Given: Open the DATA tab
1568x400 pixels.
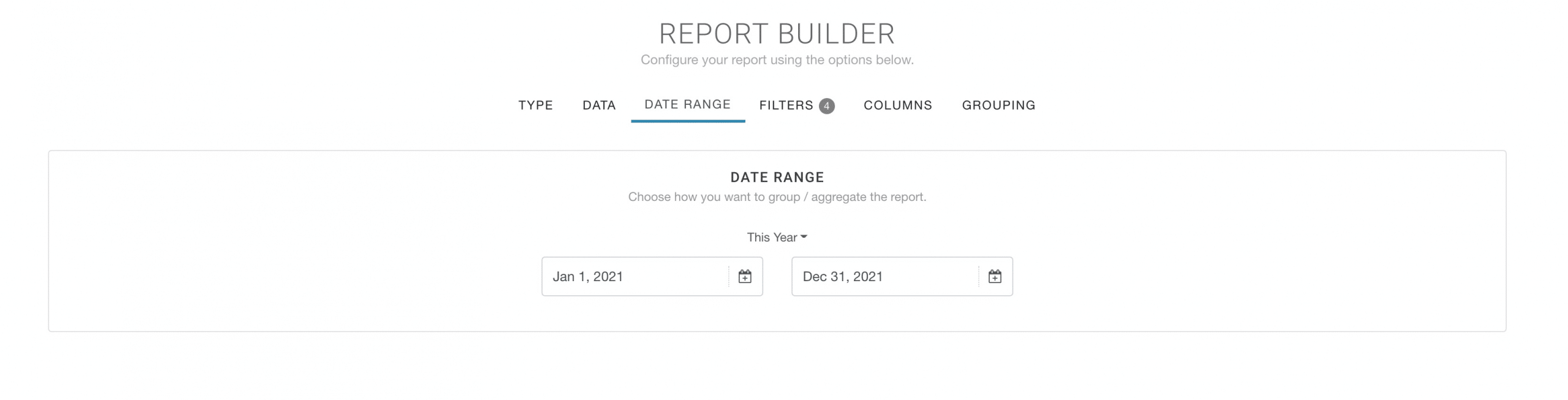Looking at the screenshot, I should [598, 105].
